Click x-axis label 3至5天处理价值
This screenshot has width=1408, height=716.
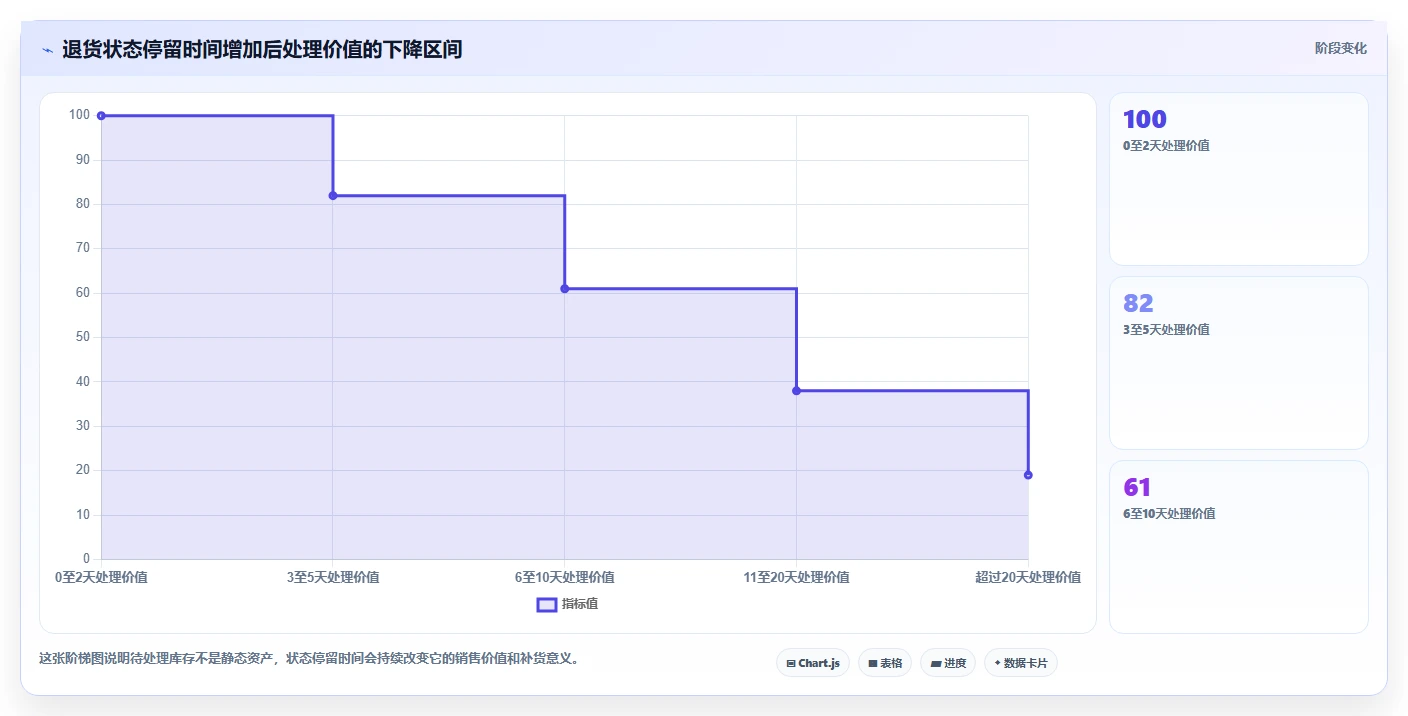(333, 577)
